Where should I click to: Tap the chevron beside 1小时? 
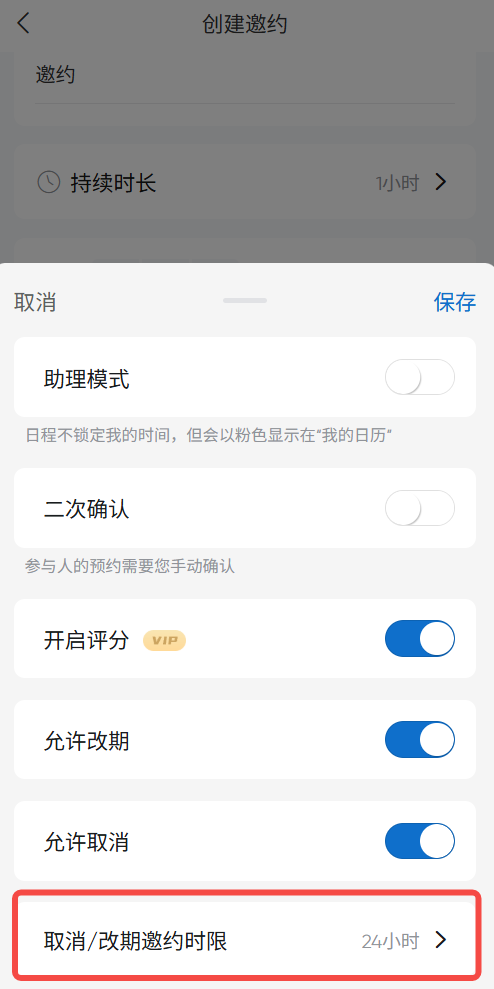(x=441, y=182)
